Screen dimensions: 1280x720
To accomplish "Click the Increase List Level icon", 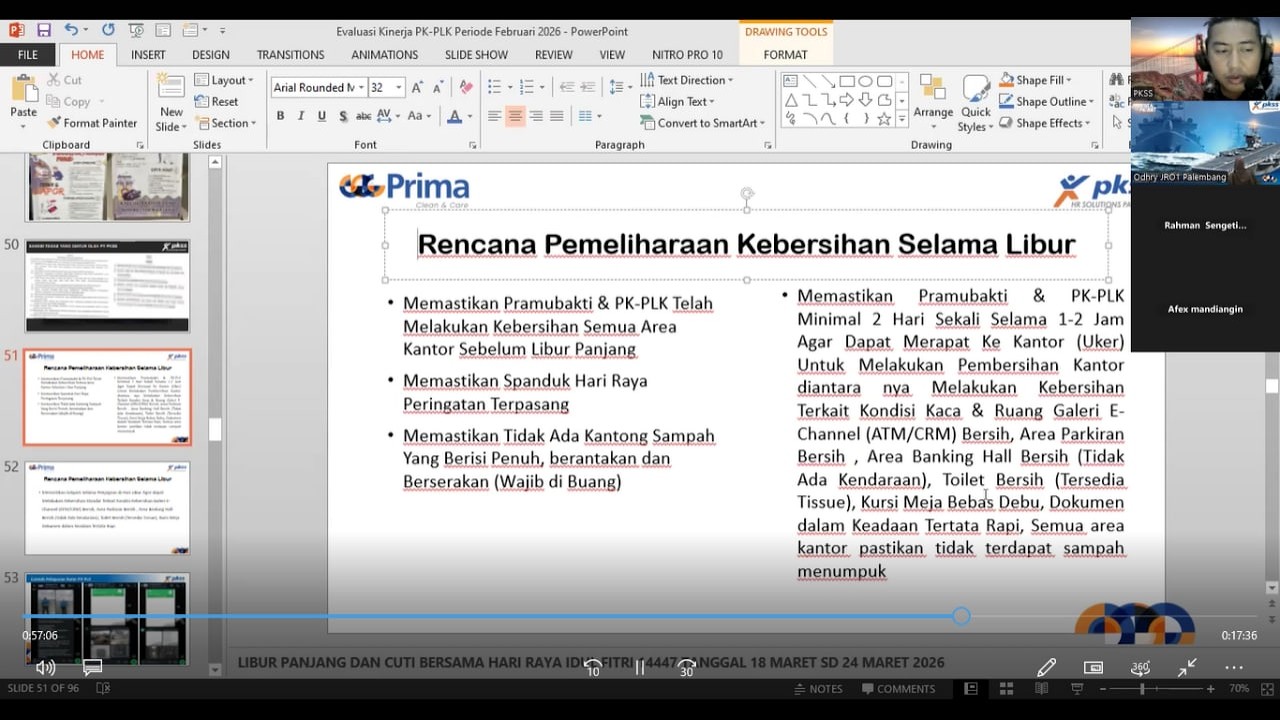I will click(589, 87).
